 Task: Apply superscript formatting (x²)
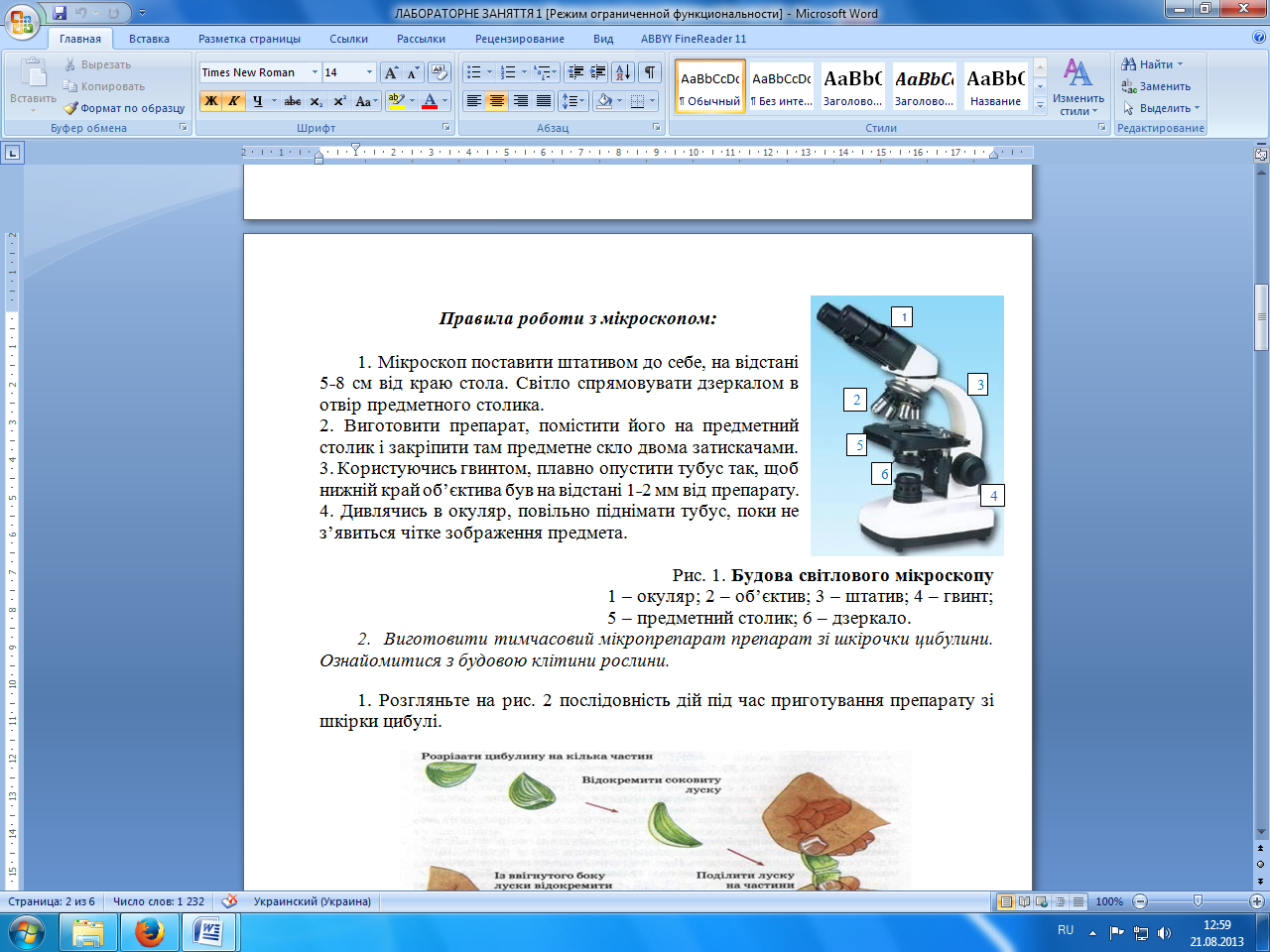339,101
